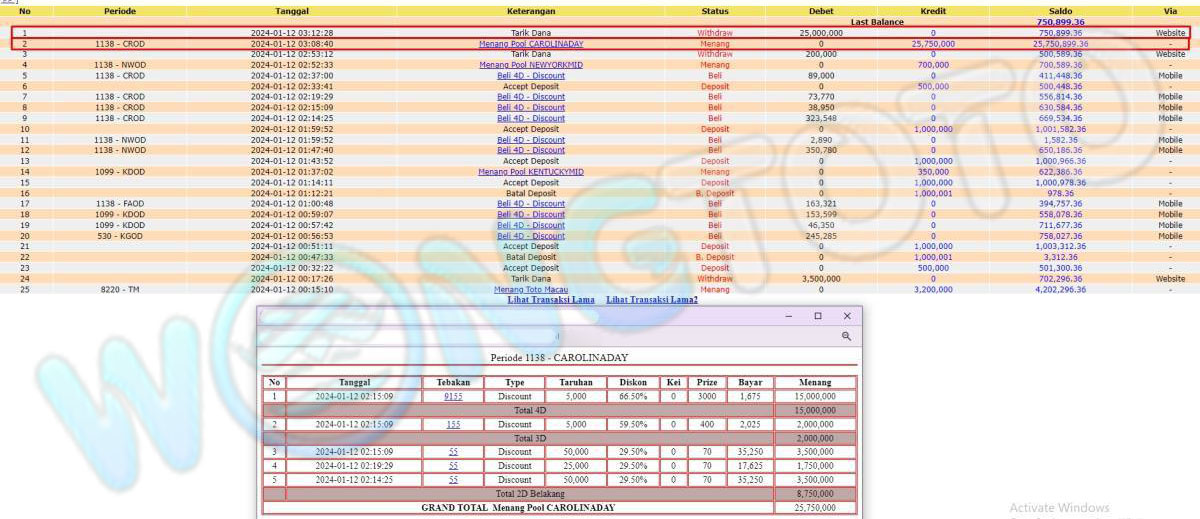Open Beli 4D - Discount in row 20
This screenshot has width=1200, height=519.
point(531,236)
